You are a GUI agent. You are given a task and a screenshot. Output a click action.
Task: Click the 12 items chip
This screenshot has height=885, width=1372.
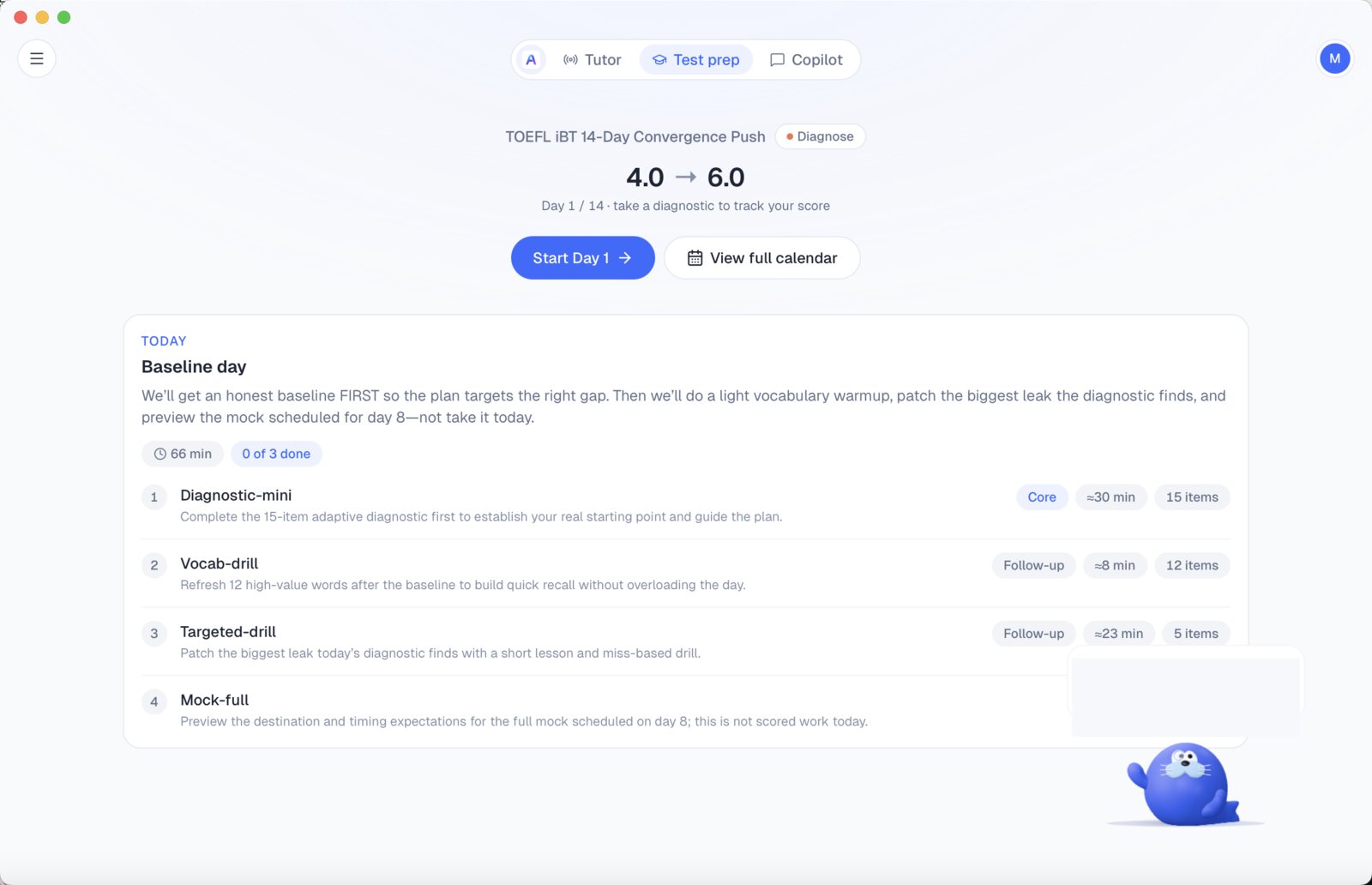coord(1192,565)
